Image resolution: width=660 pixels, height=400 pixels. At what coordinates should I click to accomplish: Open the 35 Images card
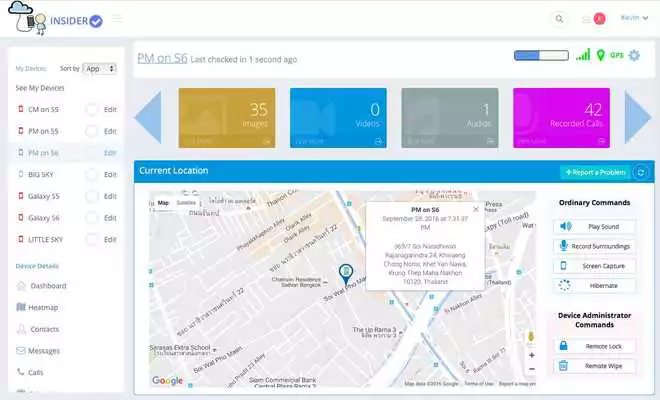tap(227, 118)
